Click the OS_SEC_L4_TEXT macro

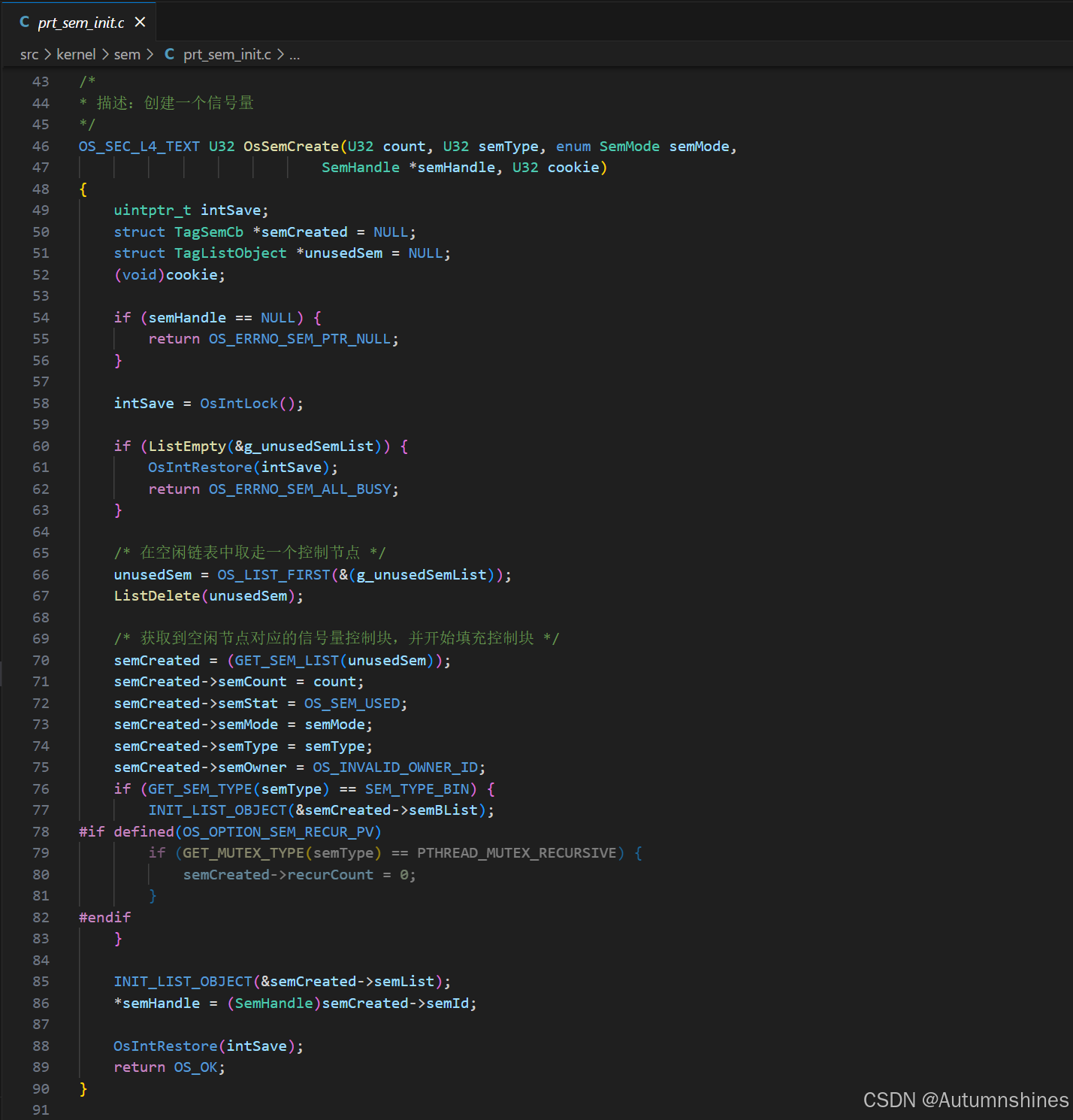pos(139,147)
